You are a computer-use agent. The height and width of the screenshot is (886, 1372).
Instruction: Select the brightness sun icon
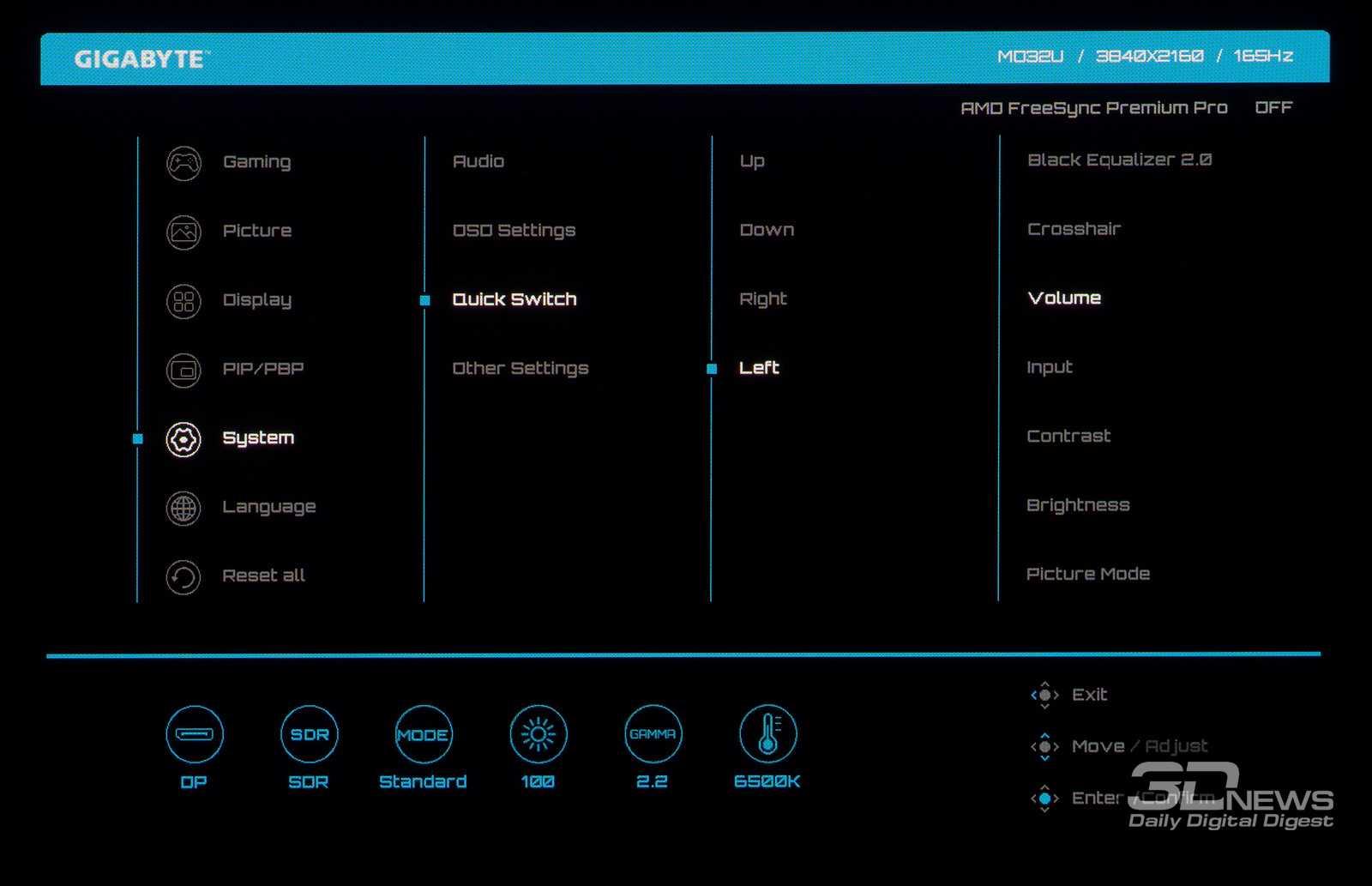click(539, 734)
